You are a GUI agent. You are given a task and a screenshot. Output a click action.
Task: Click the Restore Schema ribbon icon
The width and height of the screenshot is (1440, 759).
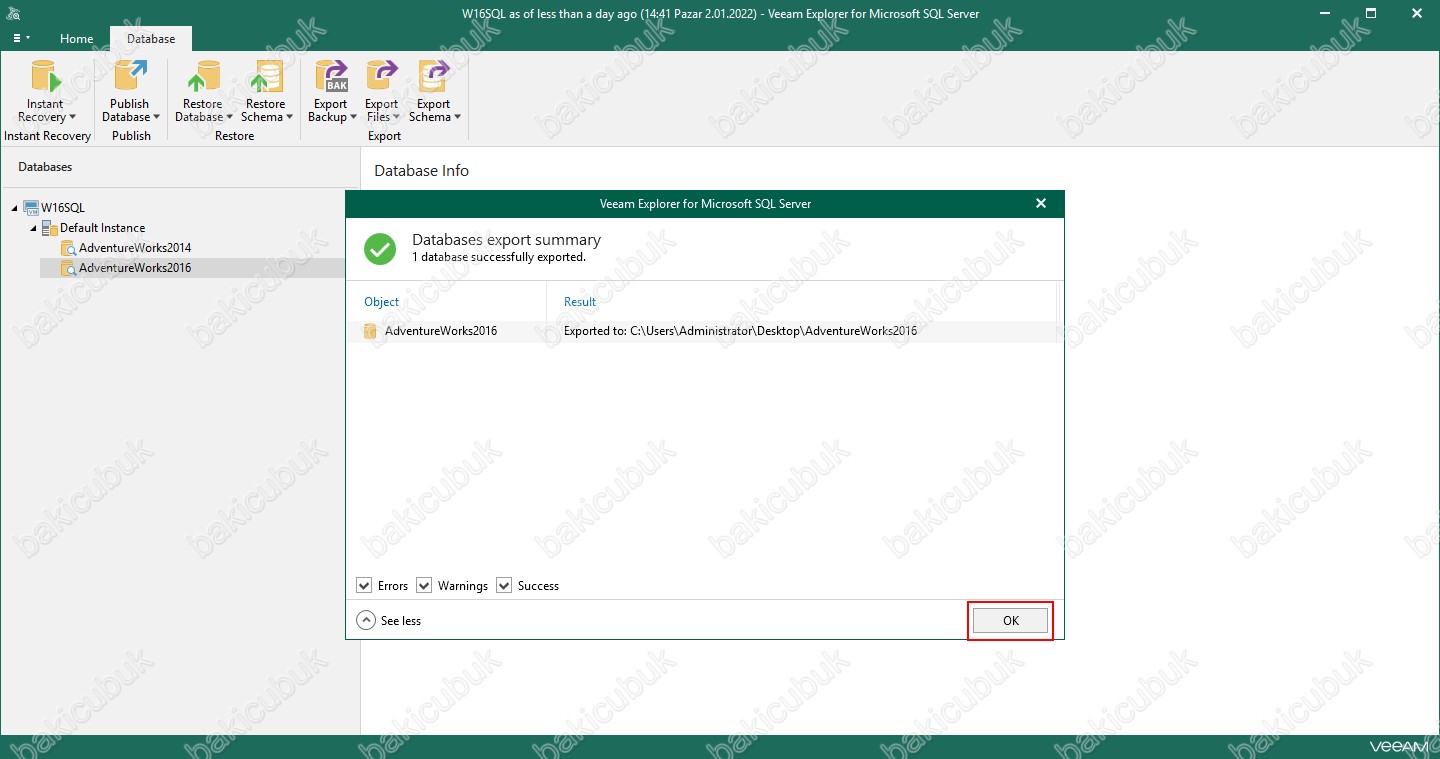pos(265,77)
